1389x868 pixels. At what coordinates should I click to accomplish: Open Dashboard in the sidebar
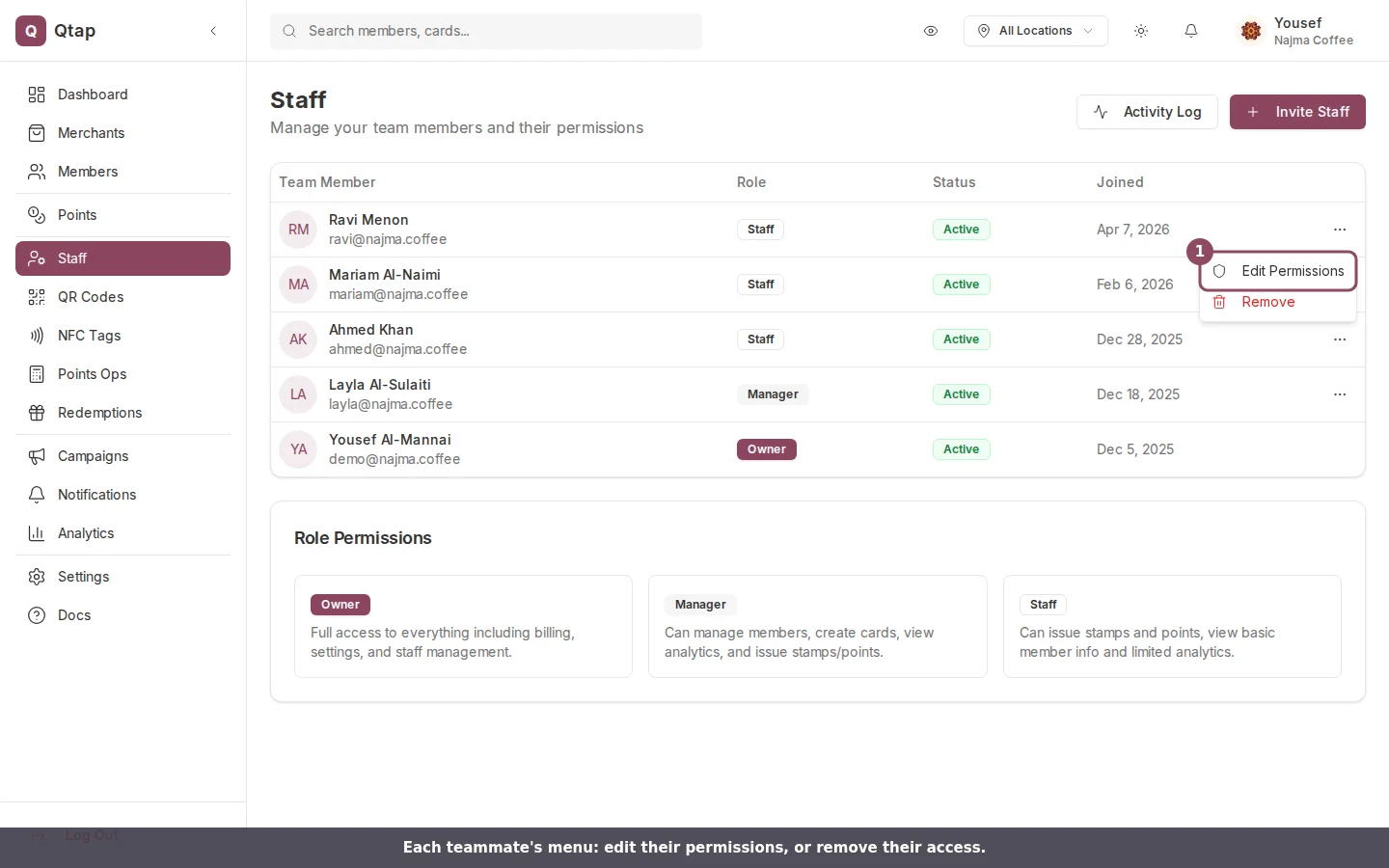[123, 95]
